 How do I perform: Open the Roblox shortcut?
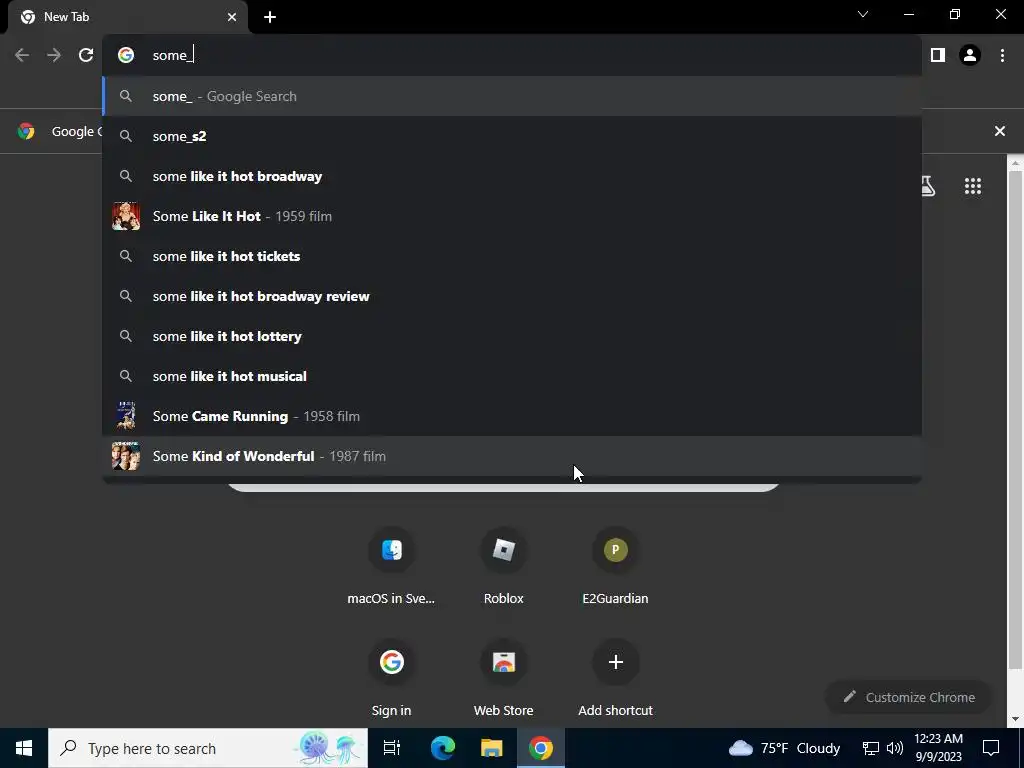pos(504,566)
